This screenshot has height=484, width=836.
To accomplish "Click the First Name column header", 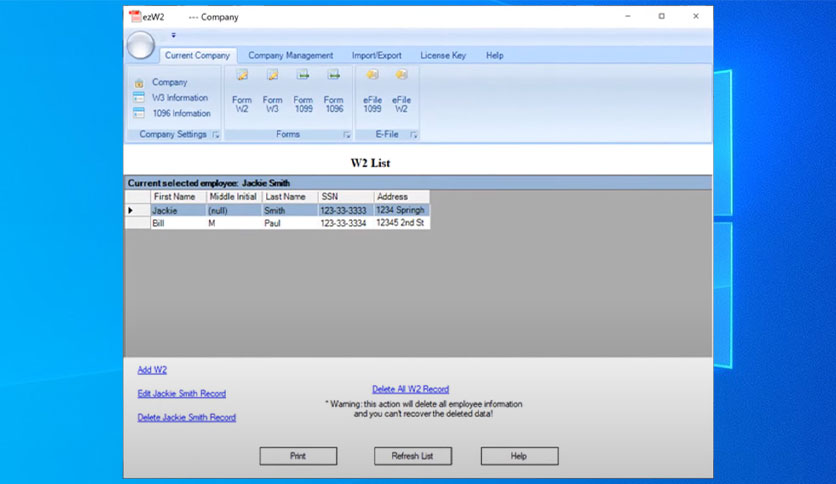I will [x=178, y=197].
